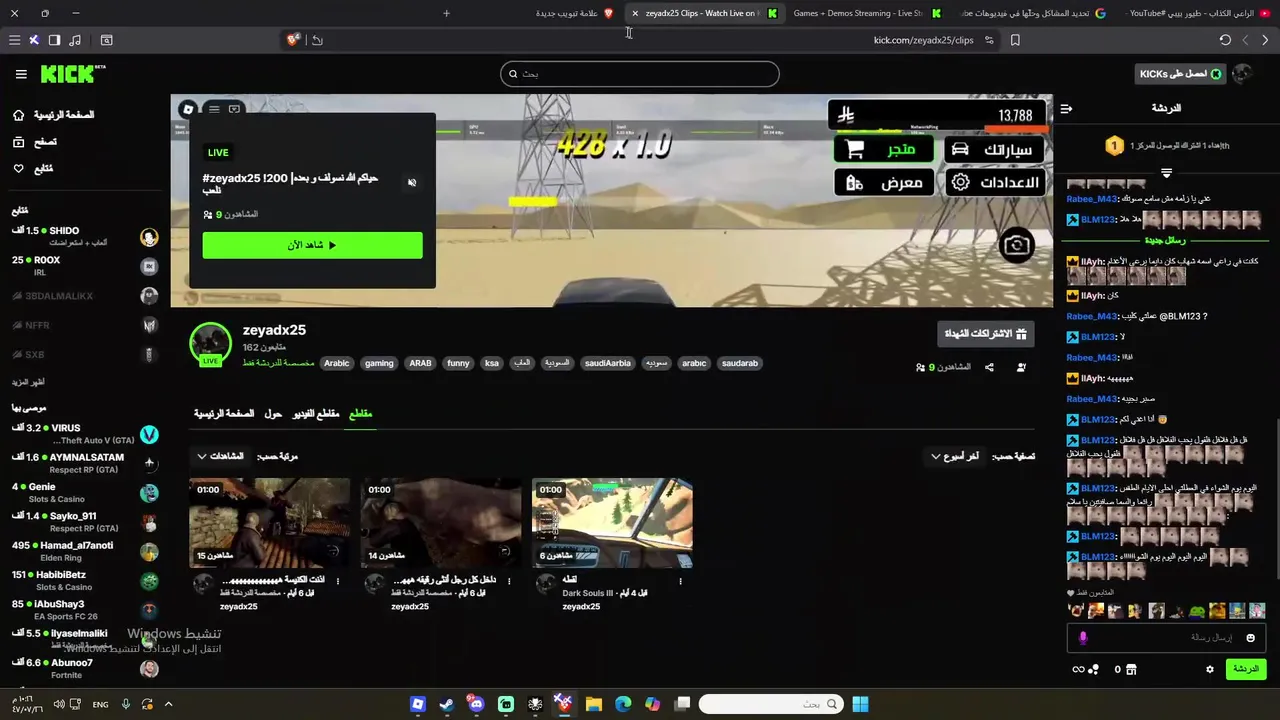Reload the page
1280x720 pixels.
1225,40
